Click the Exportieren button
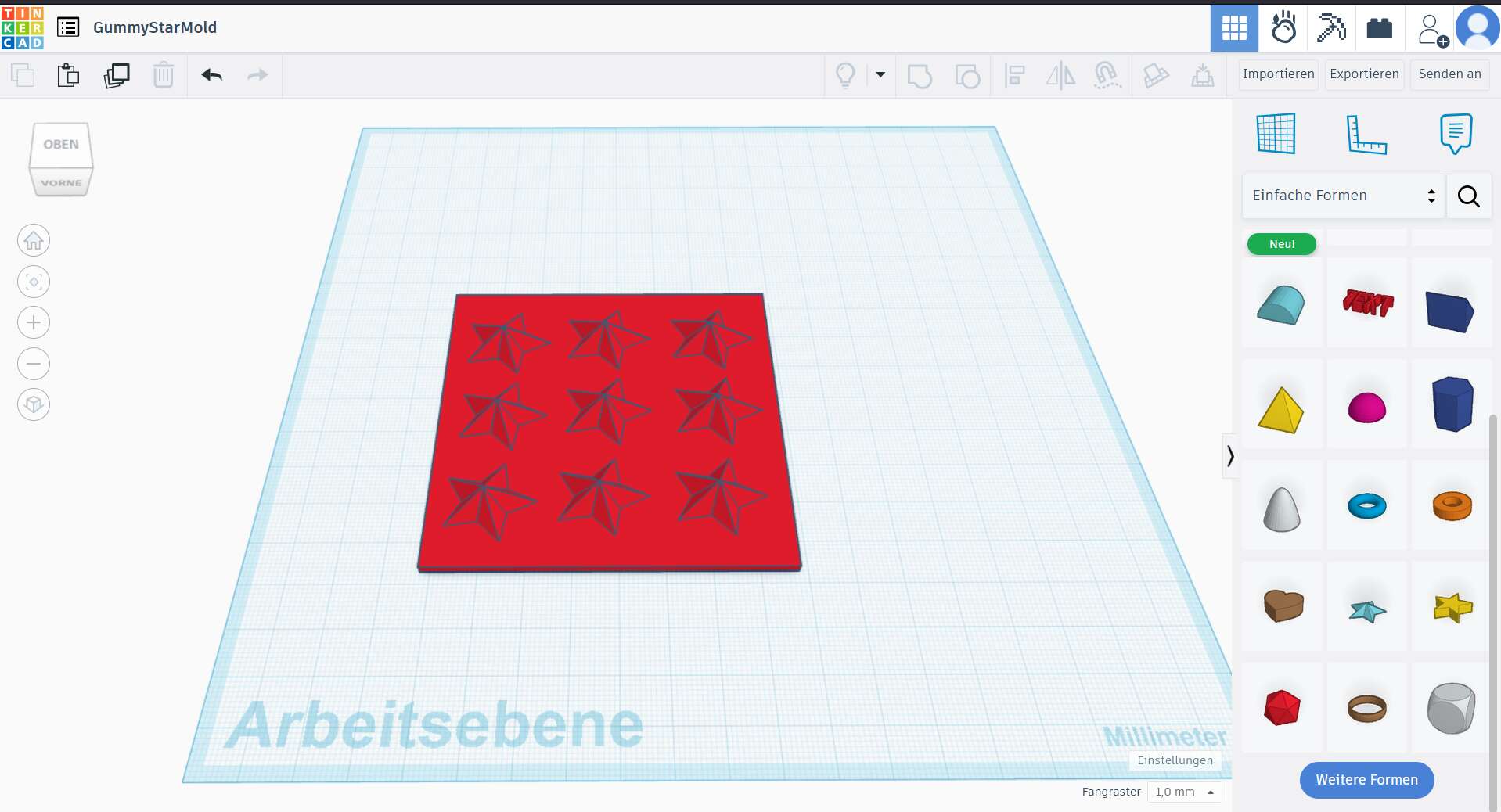Image resolution: width=1501 pixels, height=812 pixels. [1364, 74]
